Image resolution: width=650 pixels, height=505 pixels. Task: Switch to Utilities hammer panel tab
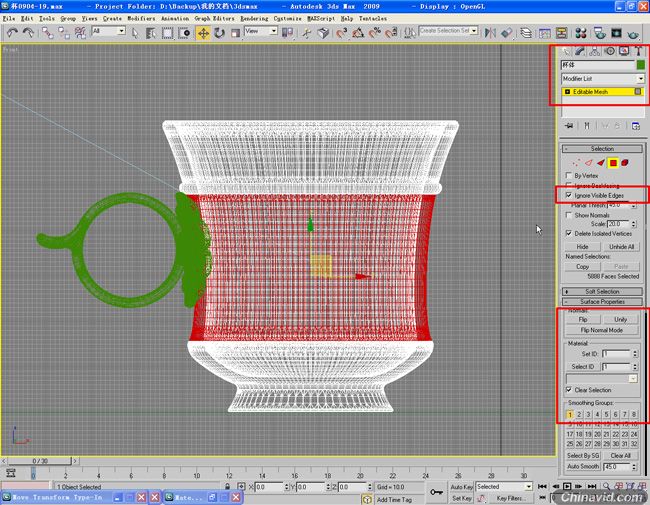click(x=638, y=51)
